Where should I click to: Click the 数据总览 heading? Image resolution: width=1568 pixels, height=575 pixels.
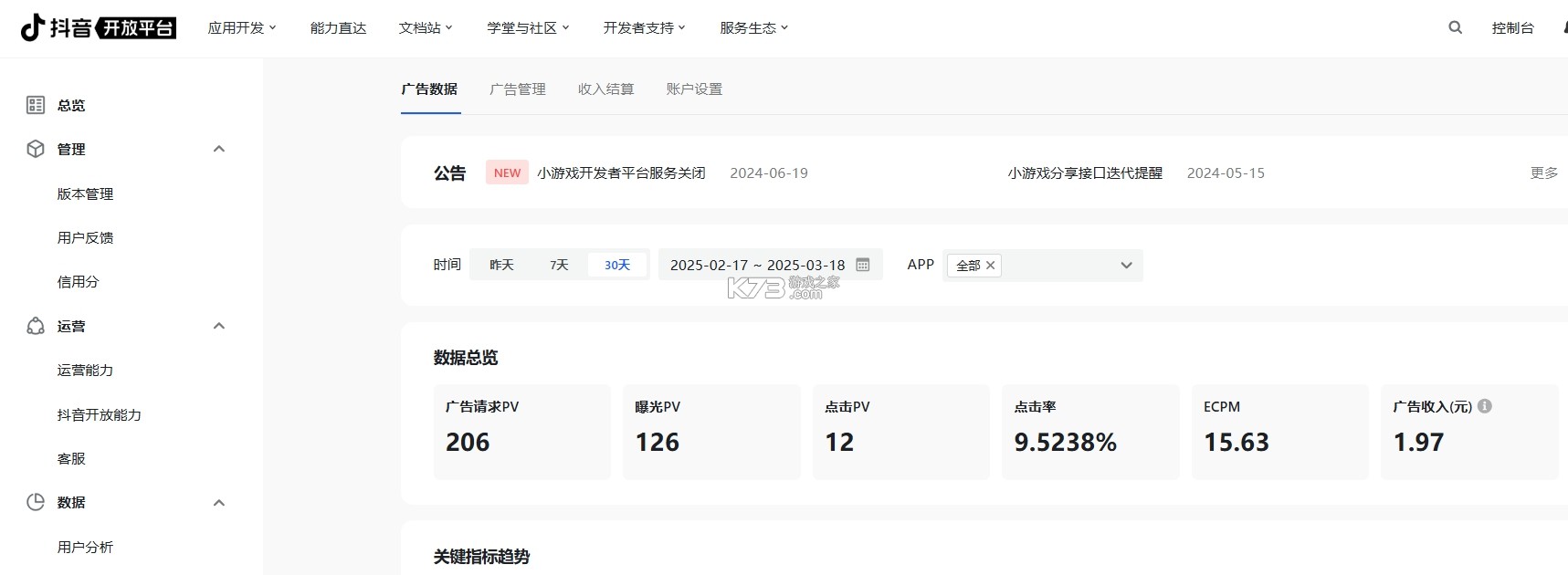[x=466, y=358]
